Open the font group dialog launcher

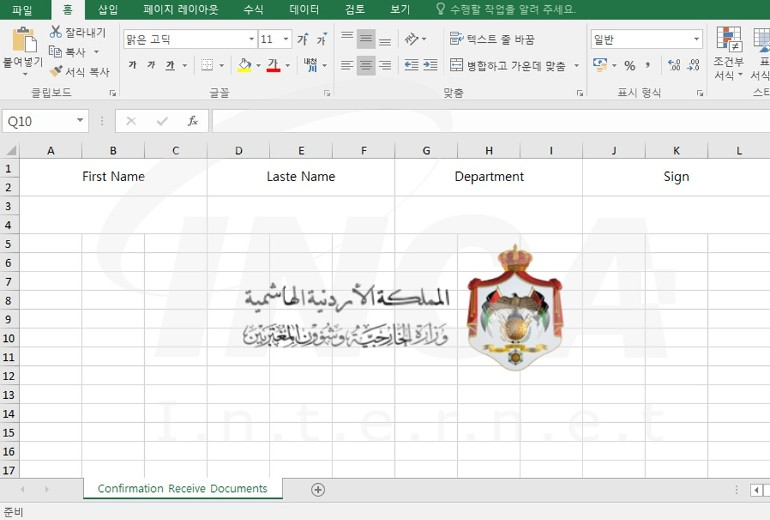[327, 93]
